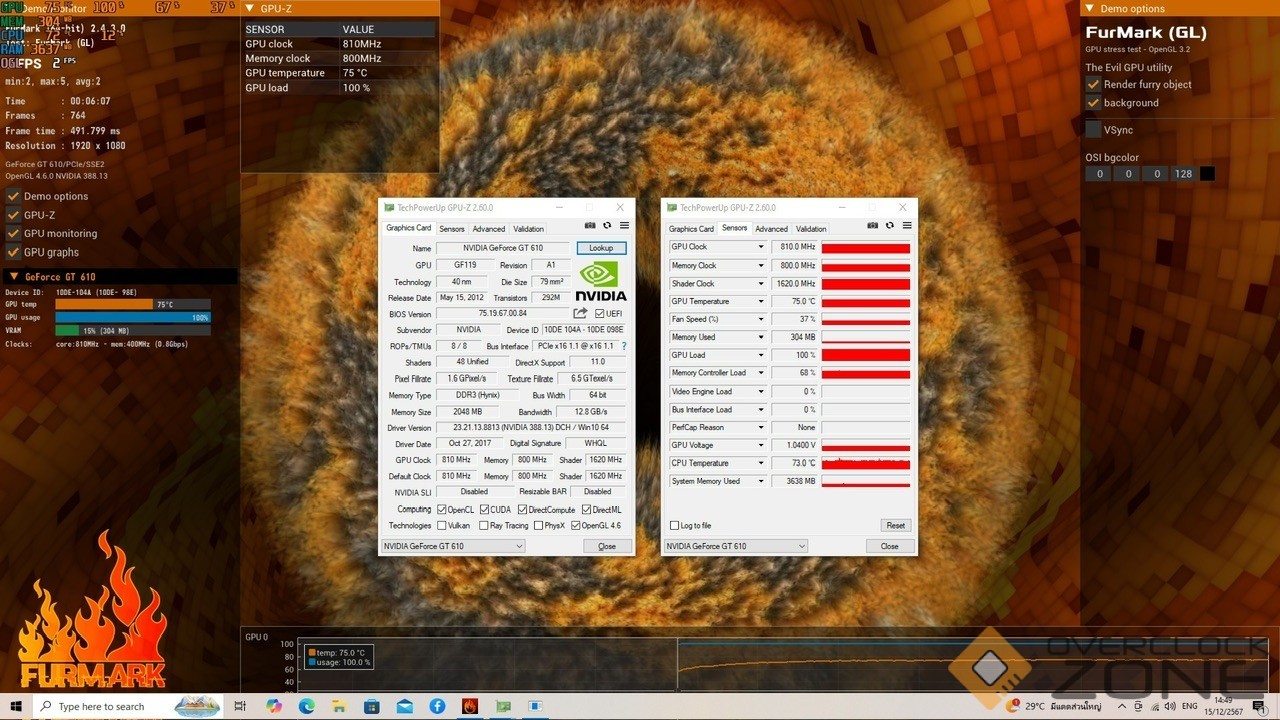Click the Facebook icon in the taskbar
The height and width of the screenshot is (720, 1280).
(x=437, y=706)
